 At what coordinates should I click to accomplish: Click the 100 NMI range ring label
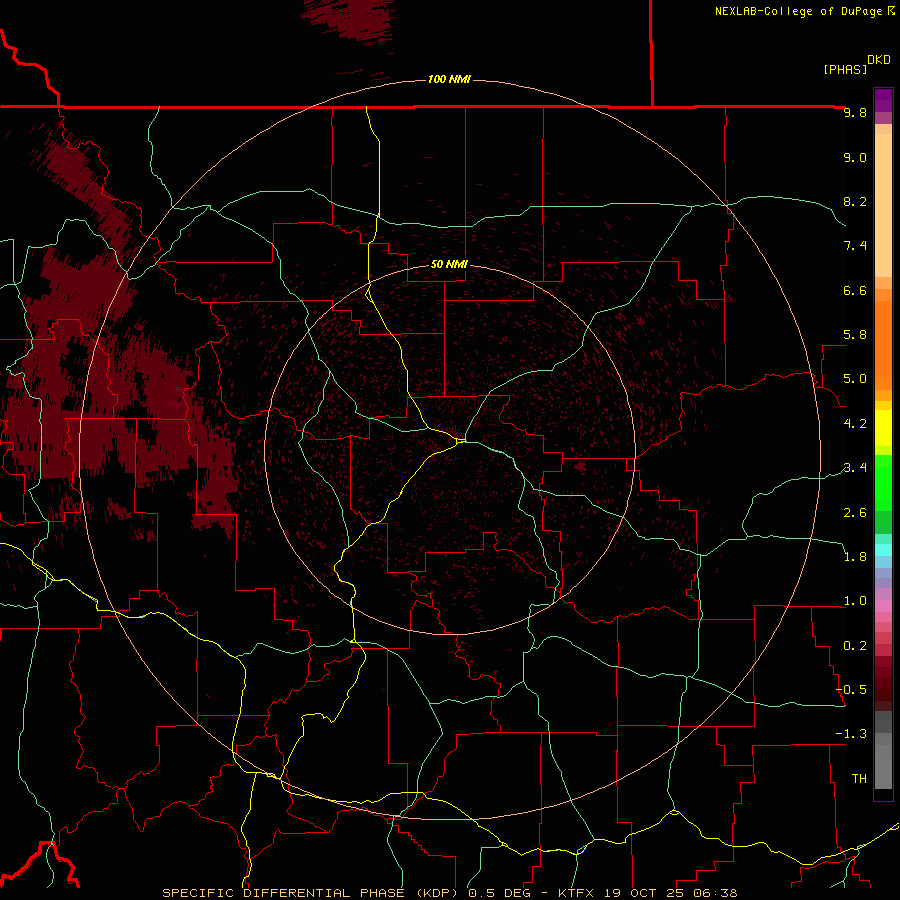pos(449,79)
